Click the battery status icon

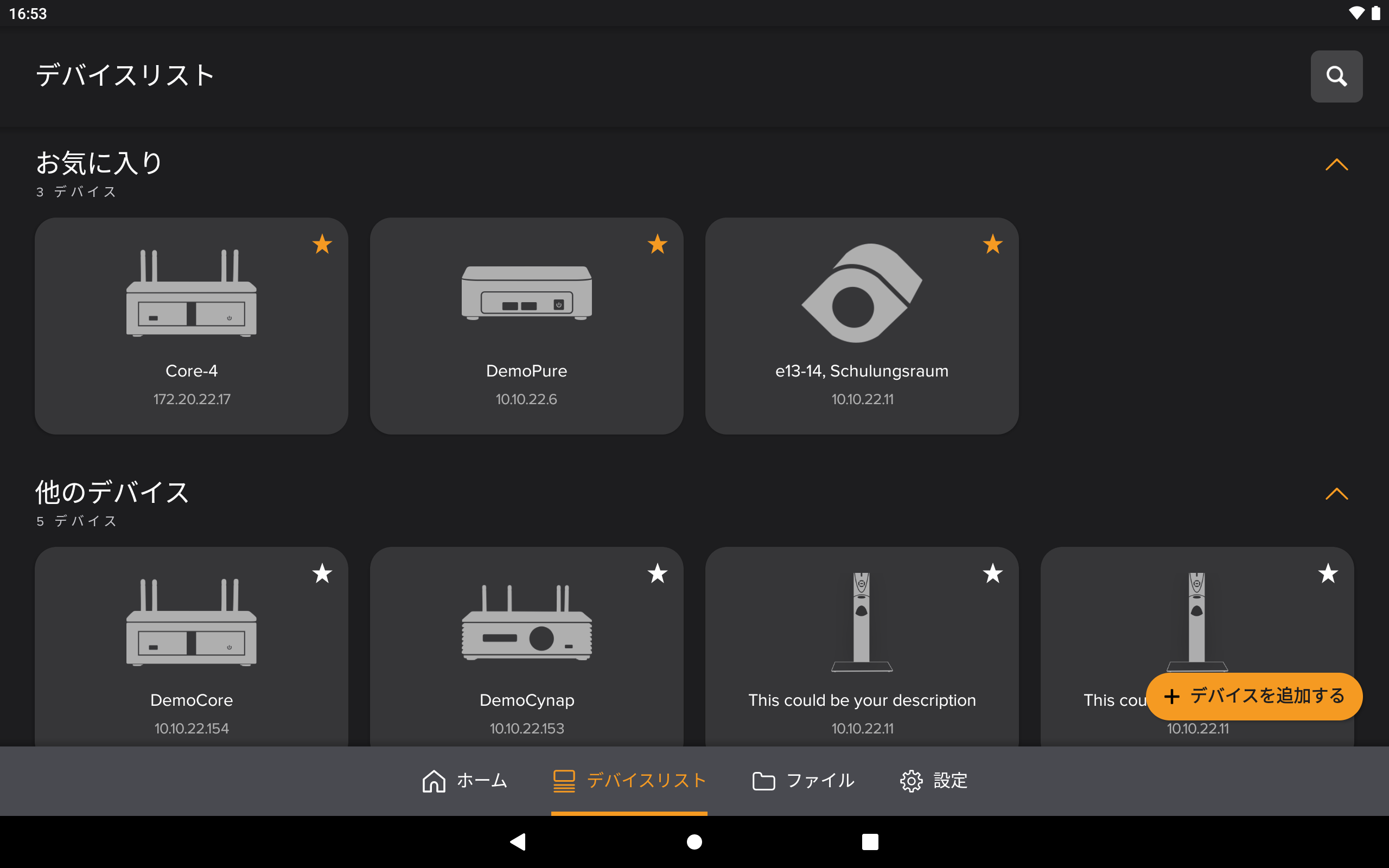(1376, 13)
